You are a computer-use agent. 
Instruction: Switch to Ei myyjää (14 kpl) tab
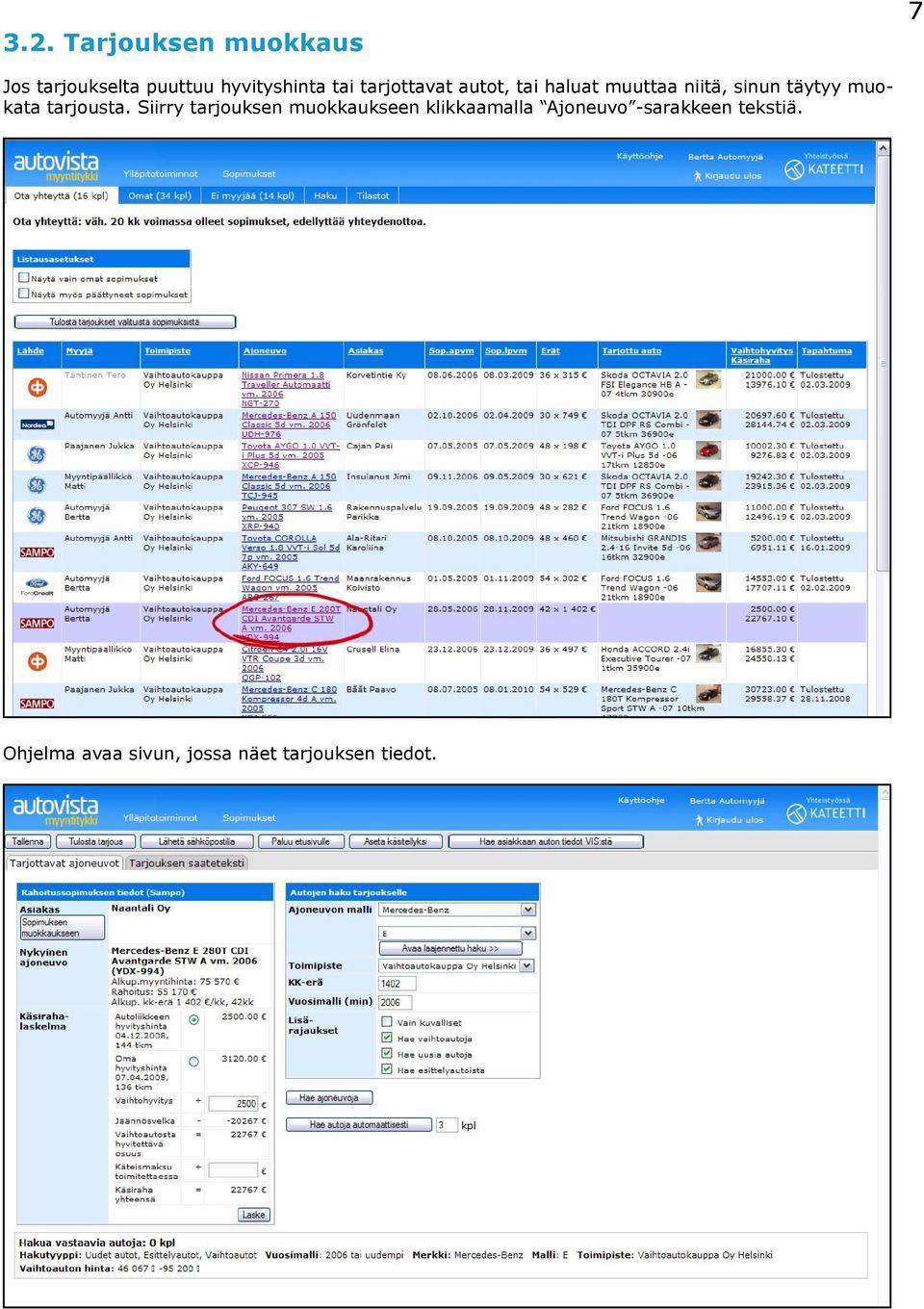point(252,195)
